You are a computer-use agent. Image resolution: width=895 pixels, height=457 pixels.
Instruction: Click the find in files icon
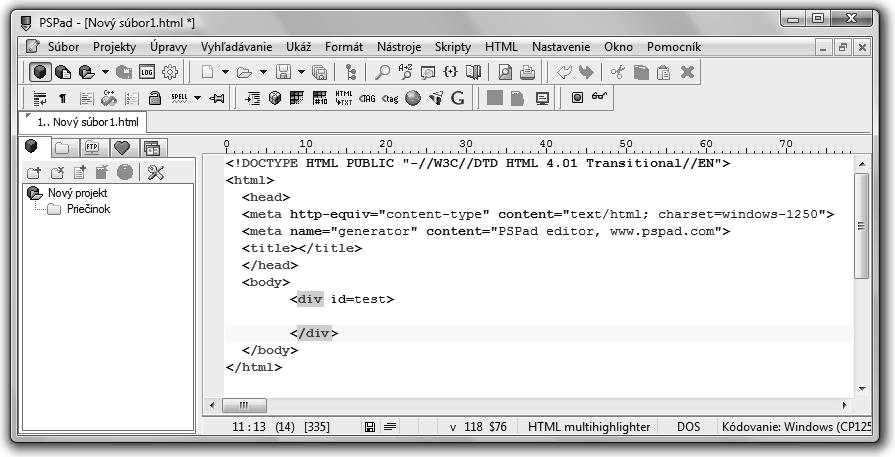pos(428,72)
